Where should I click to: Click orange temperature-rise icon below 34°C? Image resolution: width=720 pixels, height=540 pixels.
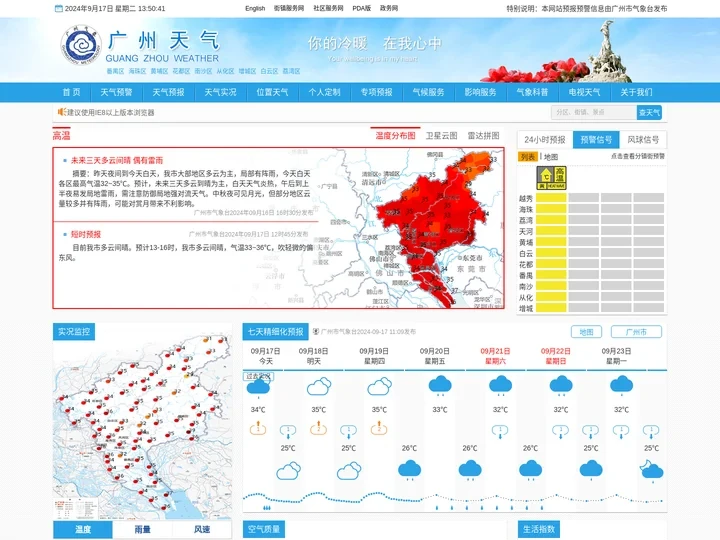coord(258,428)
